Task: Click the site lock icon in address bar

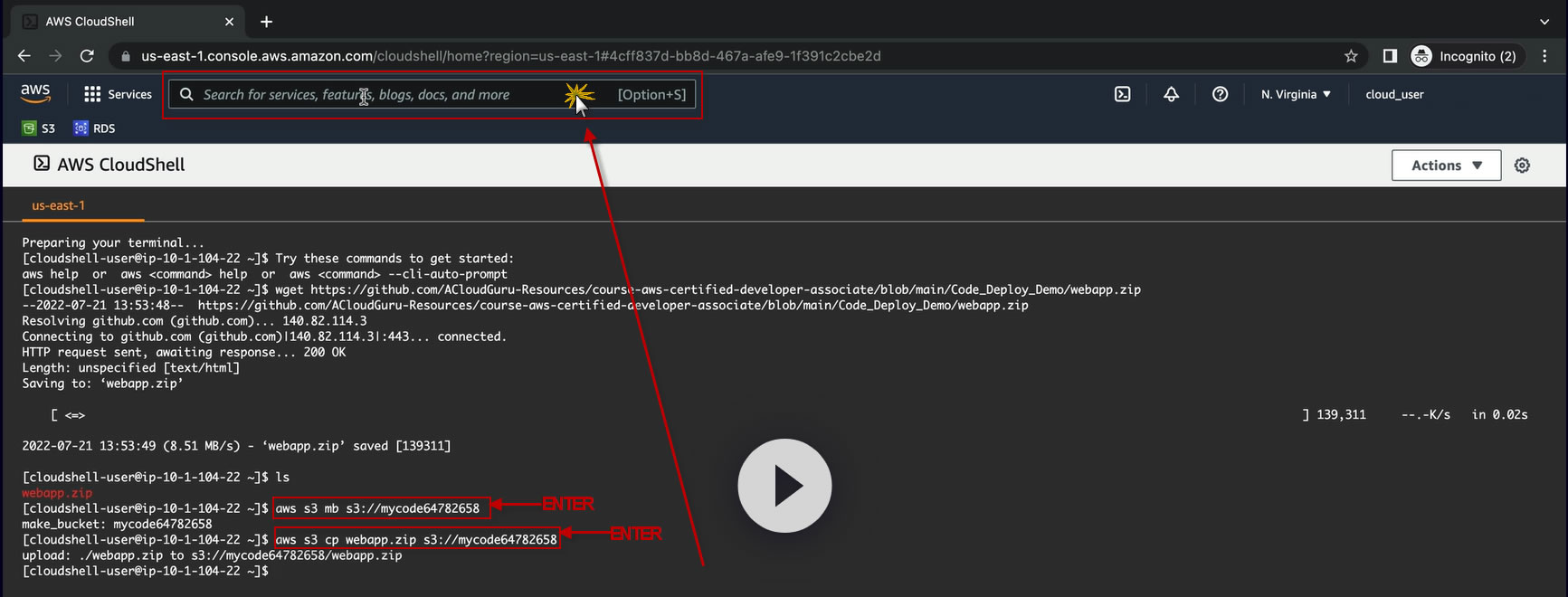Action: (126, 56)
